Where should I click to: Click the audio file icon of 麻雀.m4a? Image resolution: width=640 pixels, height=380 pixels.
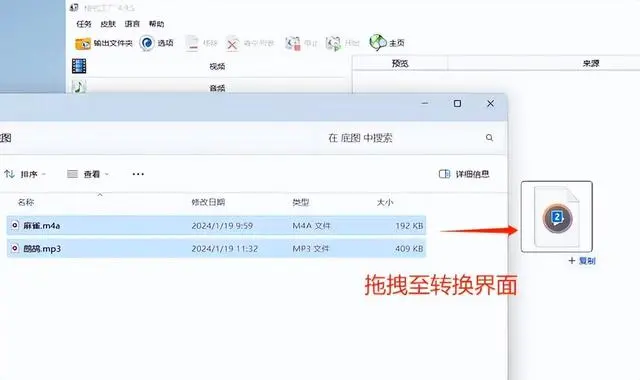pos(15,225)
